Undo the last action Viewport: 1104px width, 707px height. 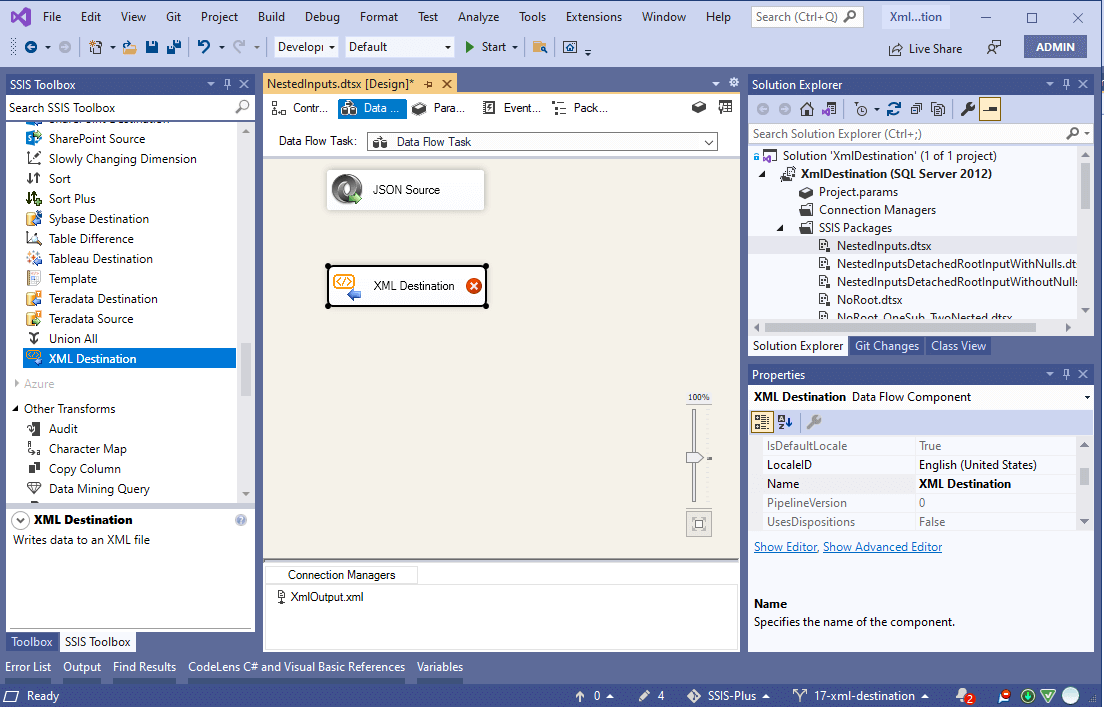click(203, 47)
